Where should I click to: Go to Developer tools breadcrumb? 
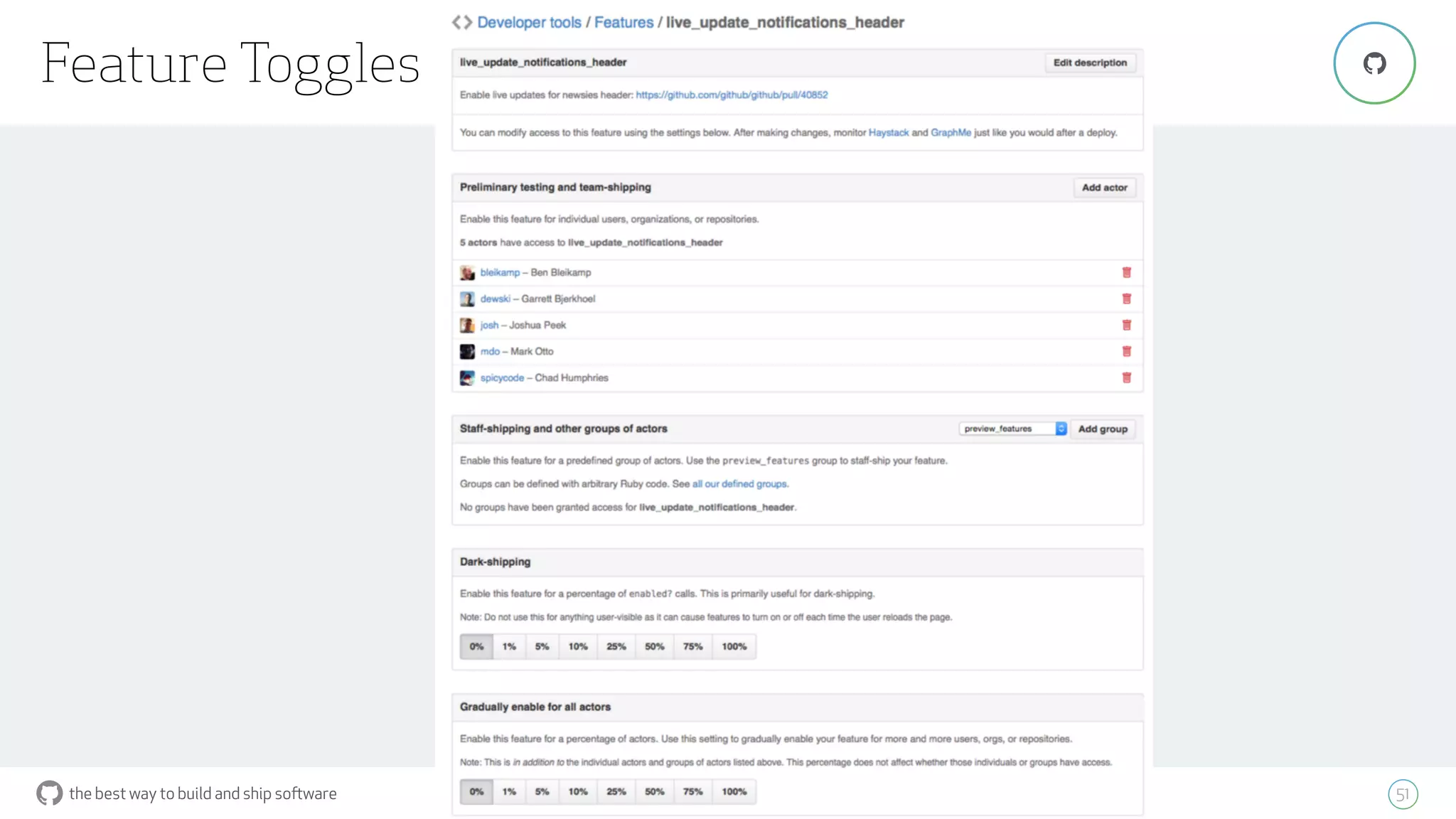[529, 22]
